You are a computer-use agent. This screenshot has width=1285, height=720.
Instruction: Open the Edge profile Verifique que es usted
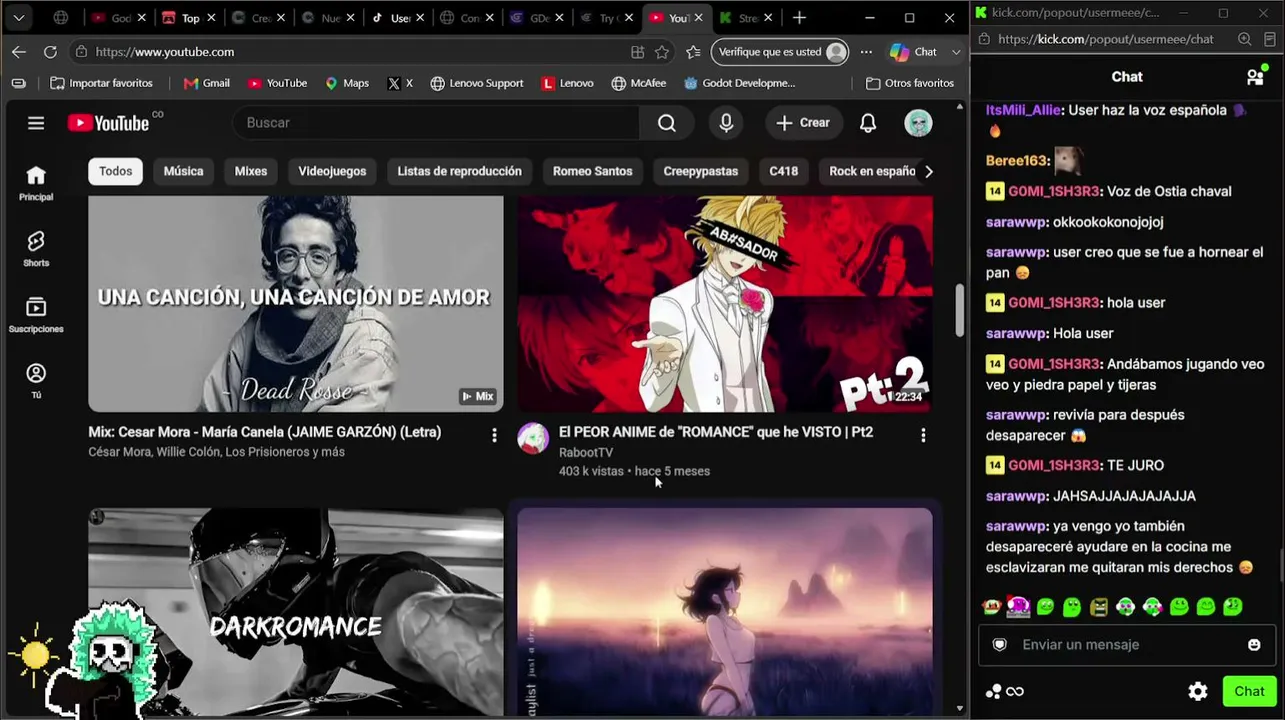(x=780, y=52)
